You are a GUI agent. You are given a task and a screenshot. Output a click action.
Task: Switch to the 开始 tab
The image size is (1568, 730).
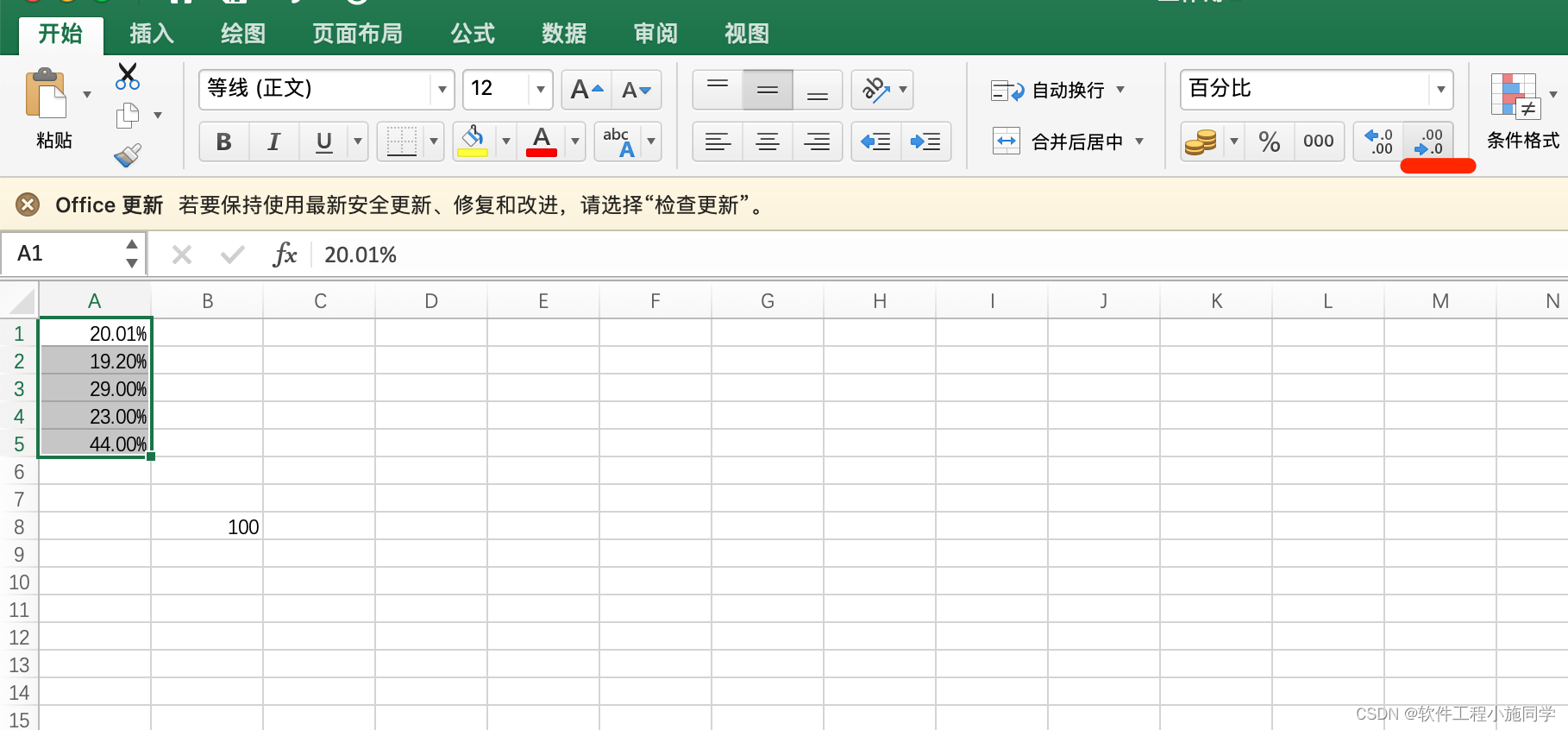pos(60,34)
